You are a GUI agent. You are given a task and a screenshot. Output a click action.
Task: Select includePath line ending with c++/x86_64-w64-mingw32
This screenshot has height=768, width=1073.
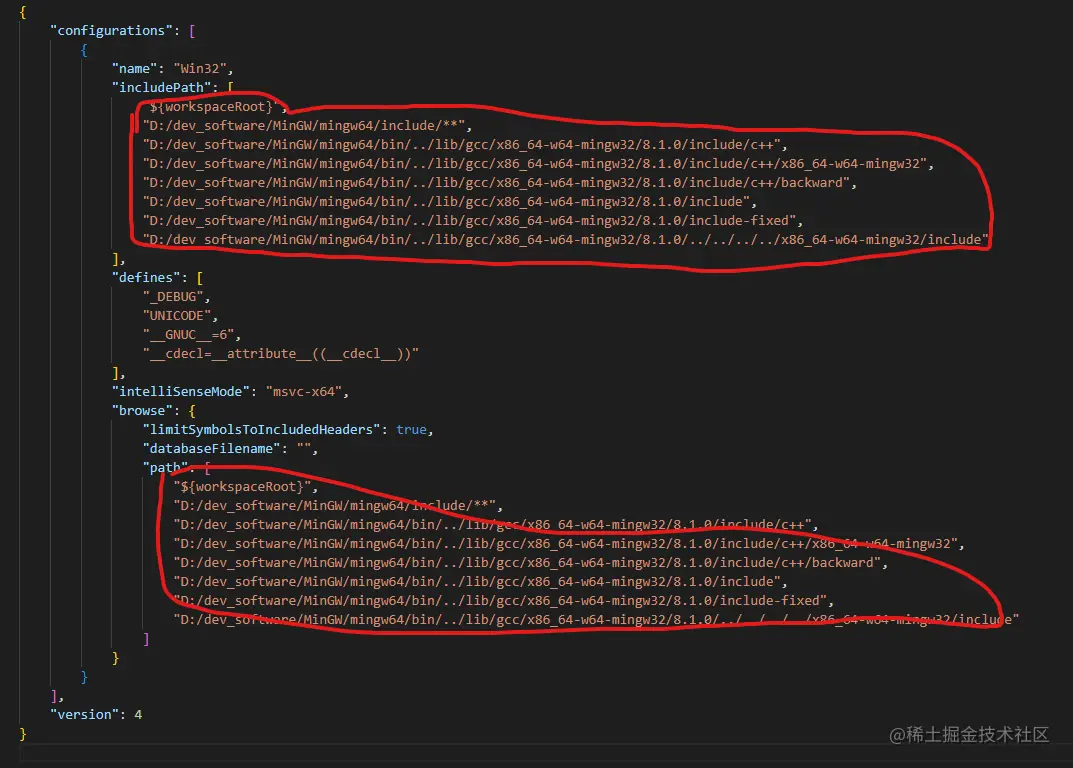click(534, 164)
